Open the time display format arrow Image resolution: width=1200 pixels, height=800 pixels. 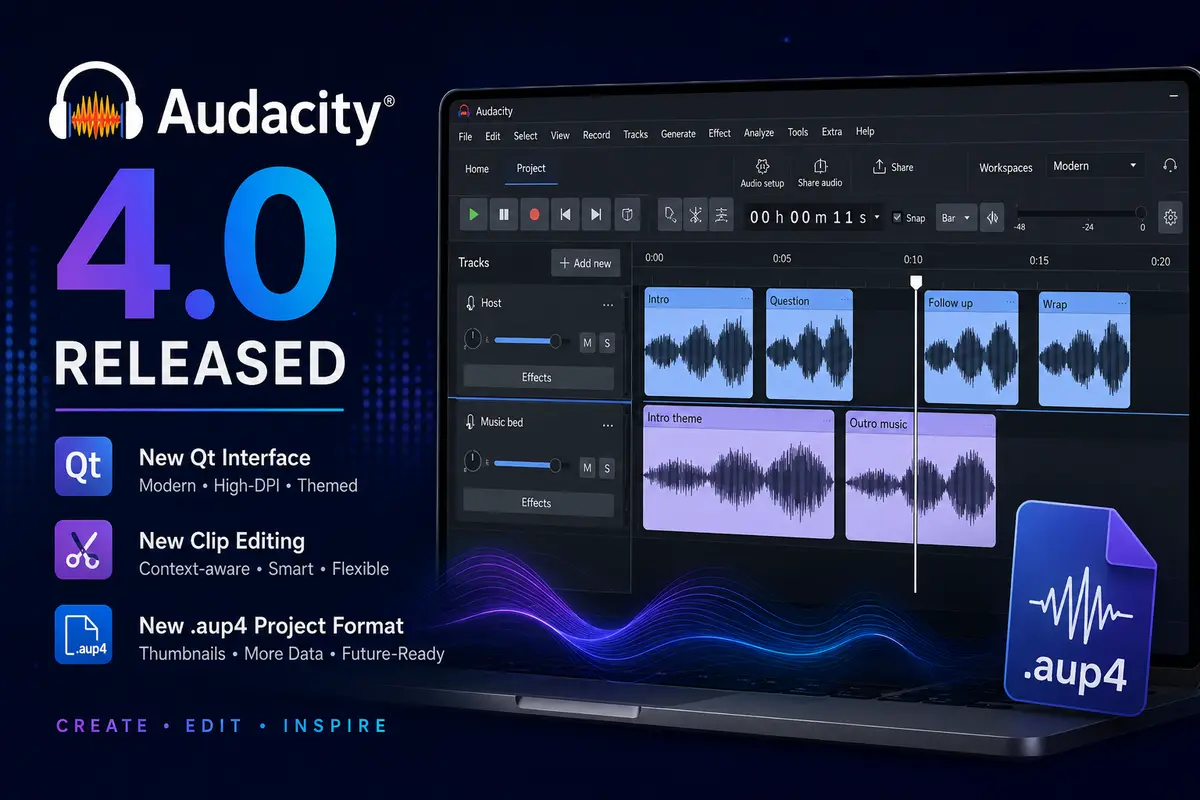click(x=877, y=217)
